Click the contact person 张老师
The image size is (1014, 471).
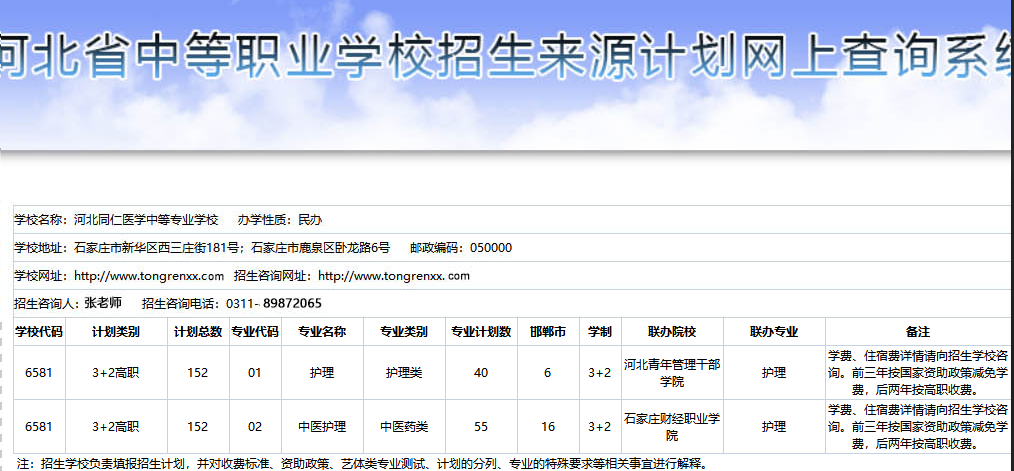103,303
